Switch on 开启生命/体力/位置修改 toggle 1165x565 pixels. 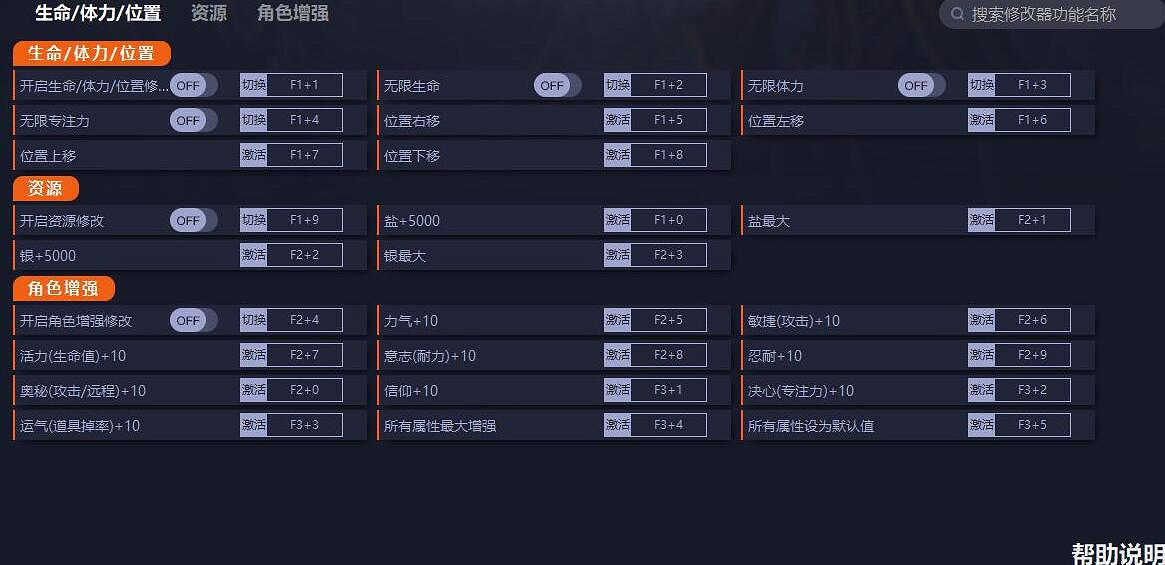point(193,85)
